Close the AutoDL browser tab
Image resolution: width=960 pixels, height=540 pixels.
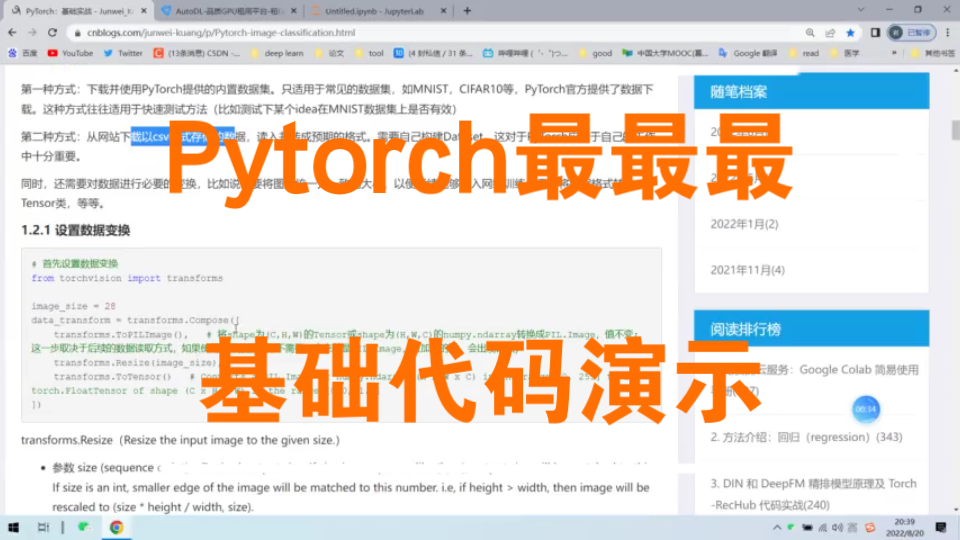point(294,11)
